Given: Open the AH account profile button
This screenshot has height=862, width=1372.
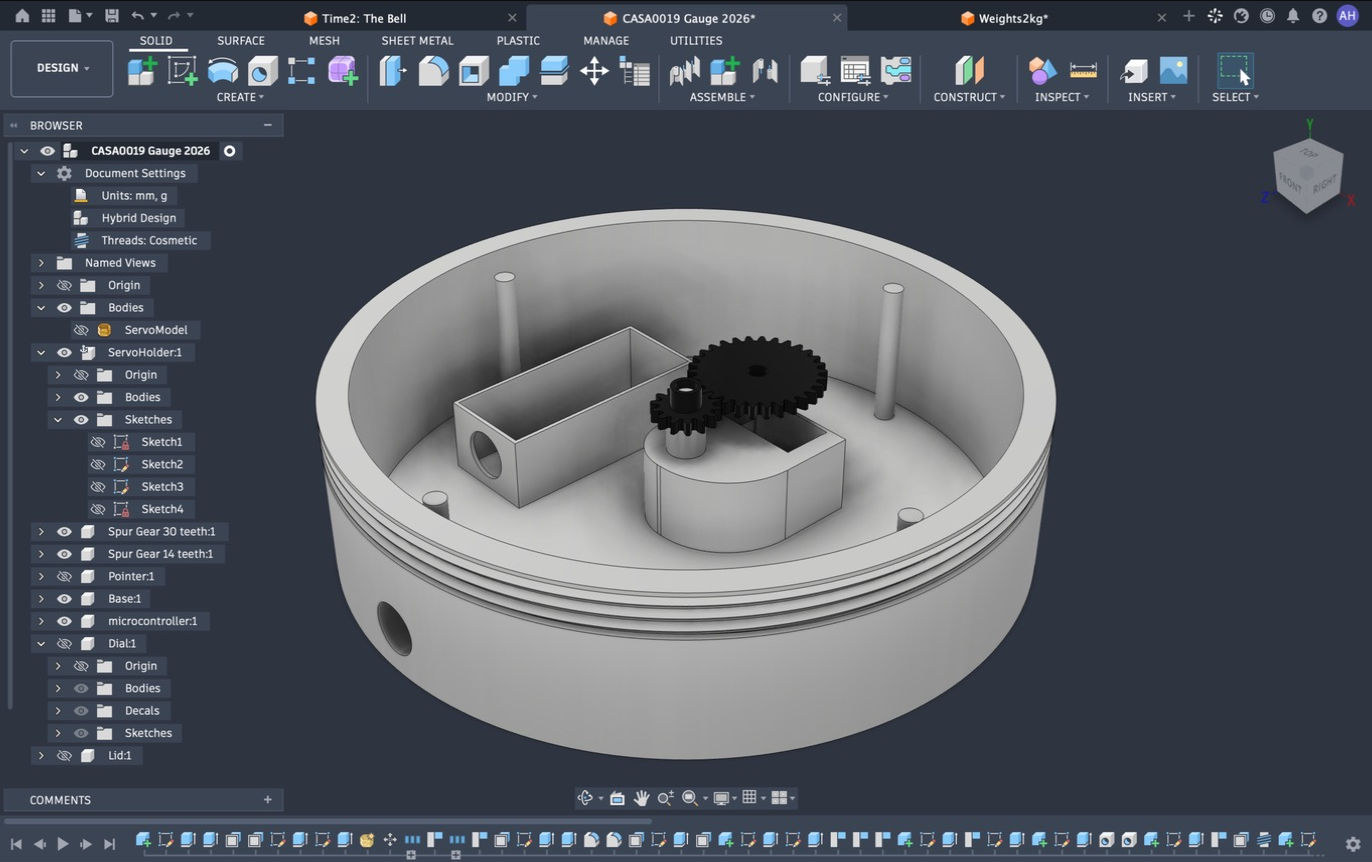Looking at the screenshot, I should coord(1347,16).
